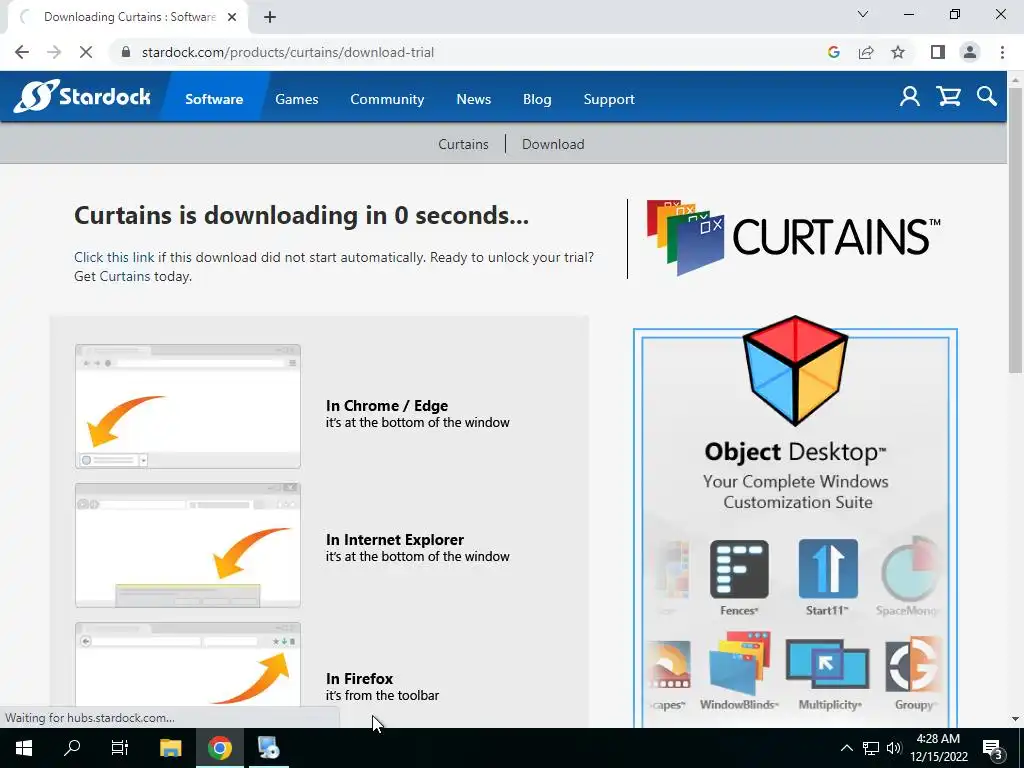This screenshot has height=768, width=1024.
Task: Open File Explorer from taskbar
Action: [170, 748]
